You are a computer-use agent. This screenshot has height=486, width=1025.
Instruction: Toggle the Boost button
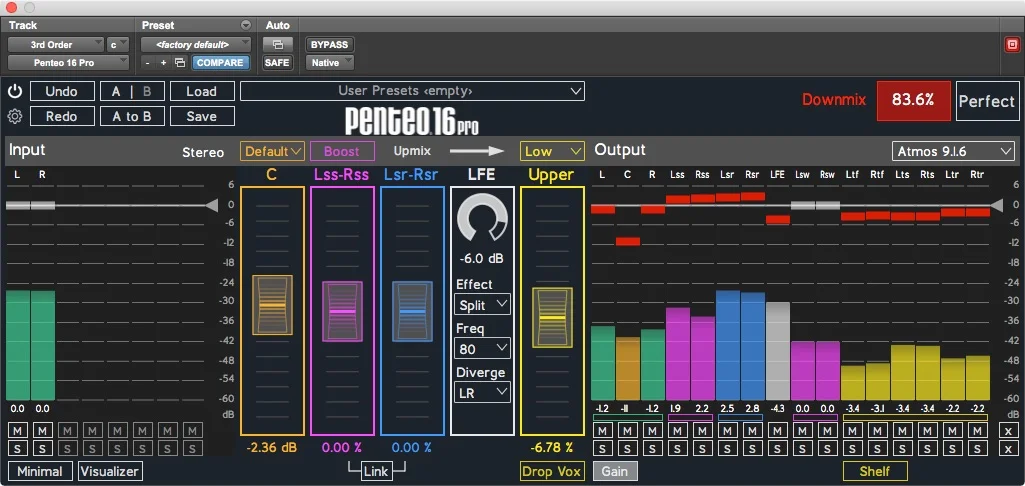342,151
